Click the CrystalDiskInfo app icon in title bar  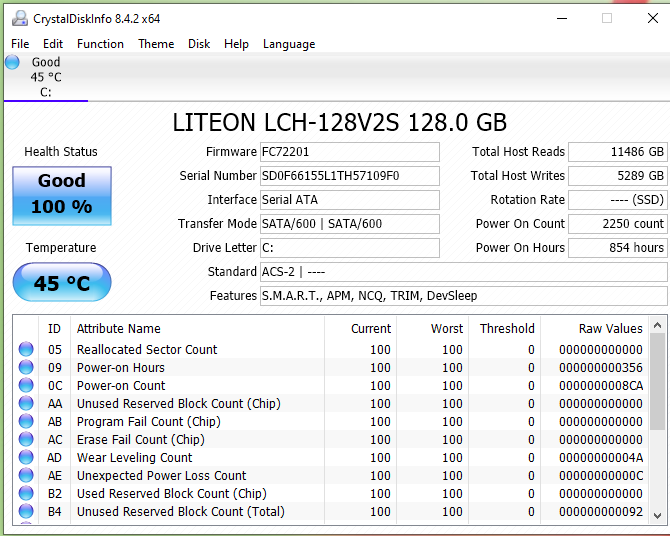[x=20, y=18]
